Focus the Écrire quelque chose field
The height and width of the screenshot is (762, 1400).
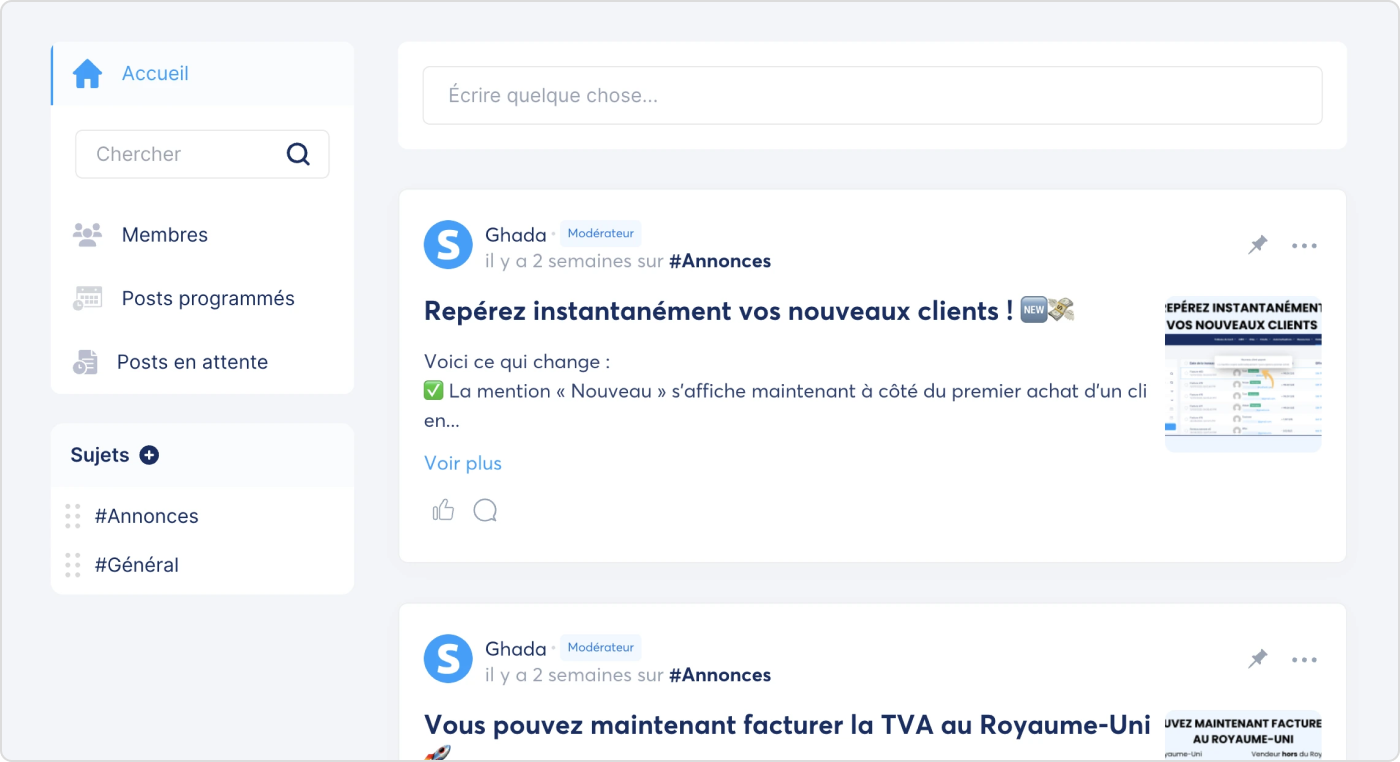872,96
